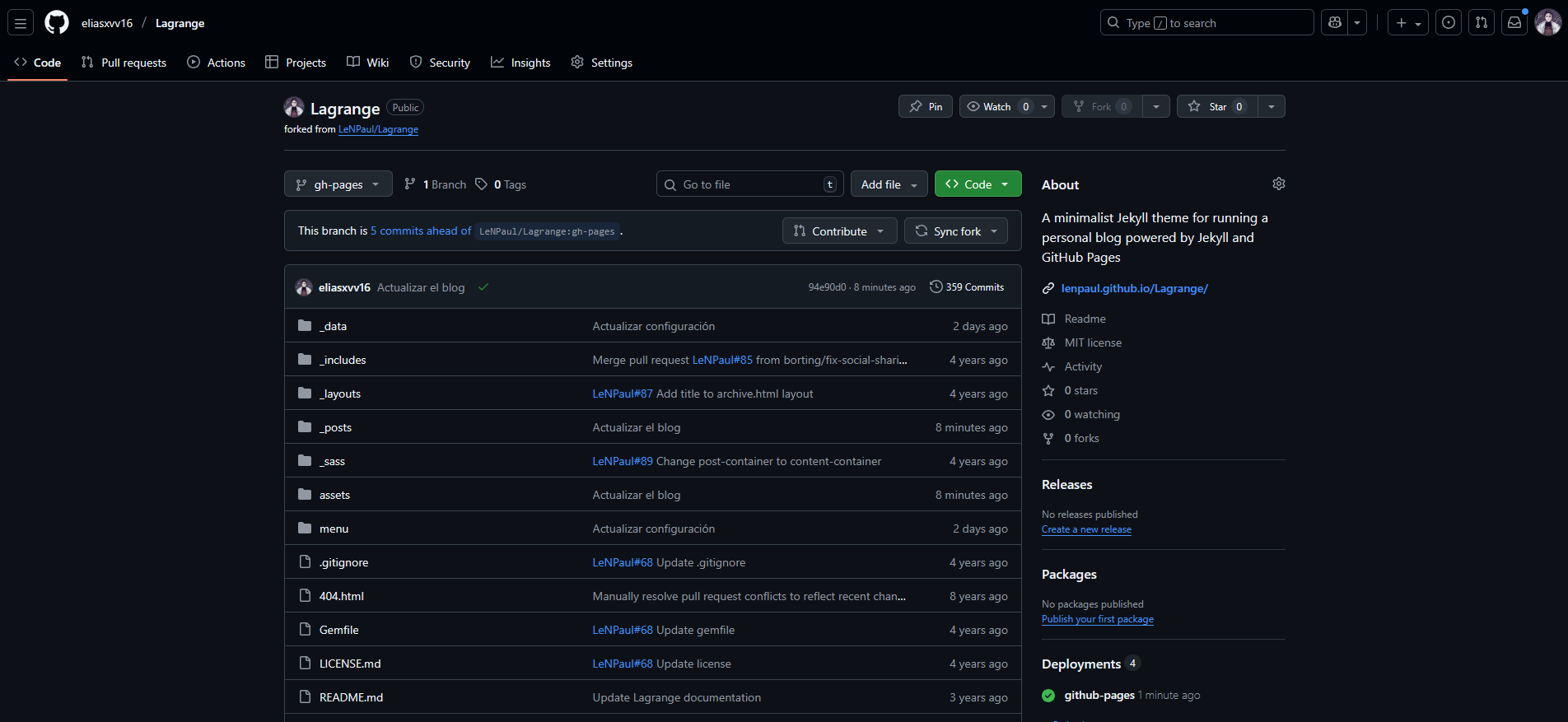Image resolution: width=1568 pixels, height=722 pixels.
Task: Click the GitHub logo home icon
Action: coord(57,23)
